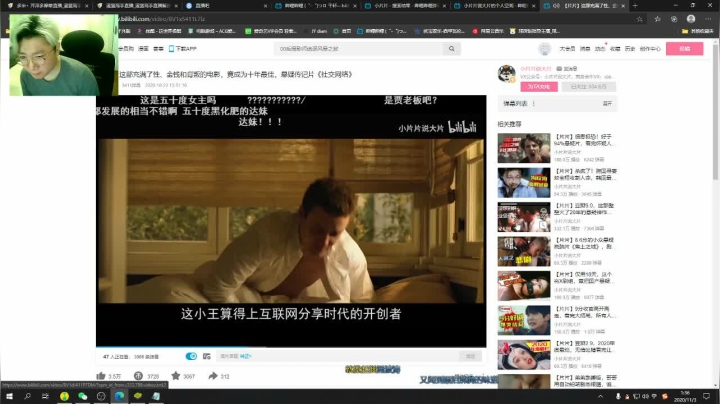Click the pink 为TA充电 button
The height and width of the screenshot is (404, 720).
click(539, 87)
